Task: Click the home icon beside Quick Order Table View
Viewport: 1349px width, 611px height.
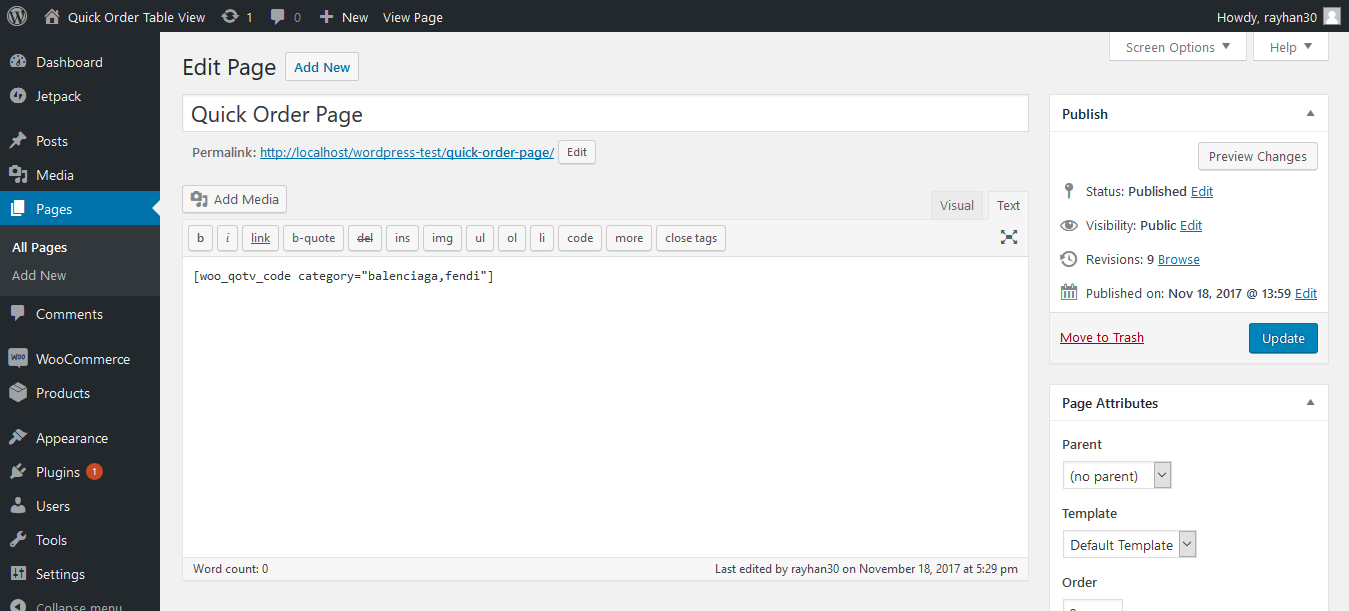Action: pos(52,16)
